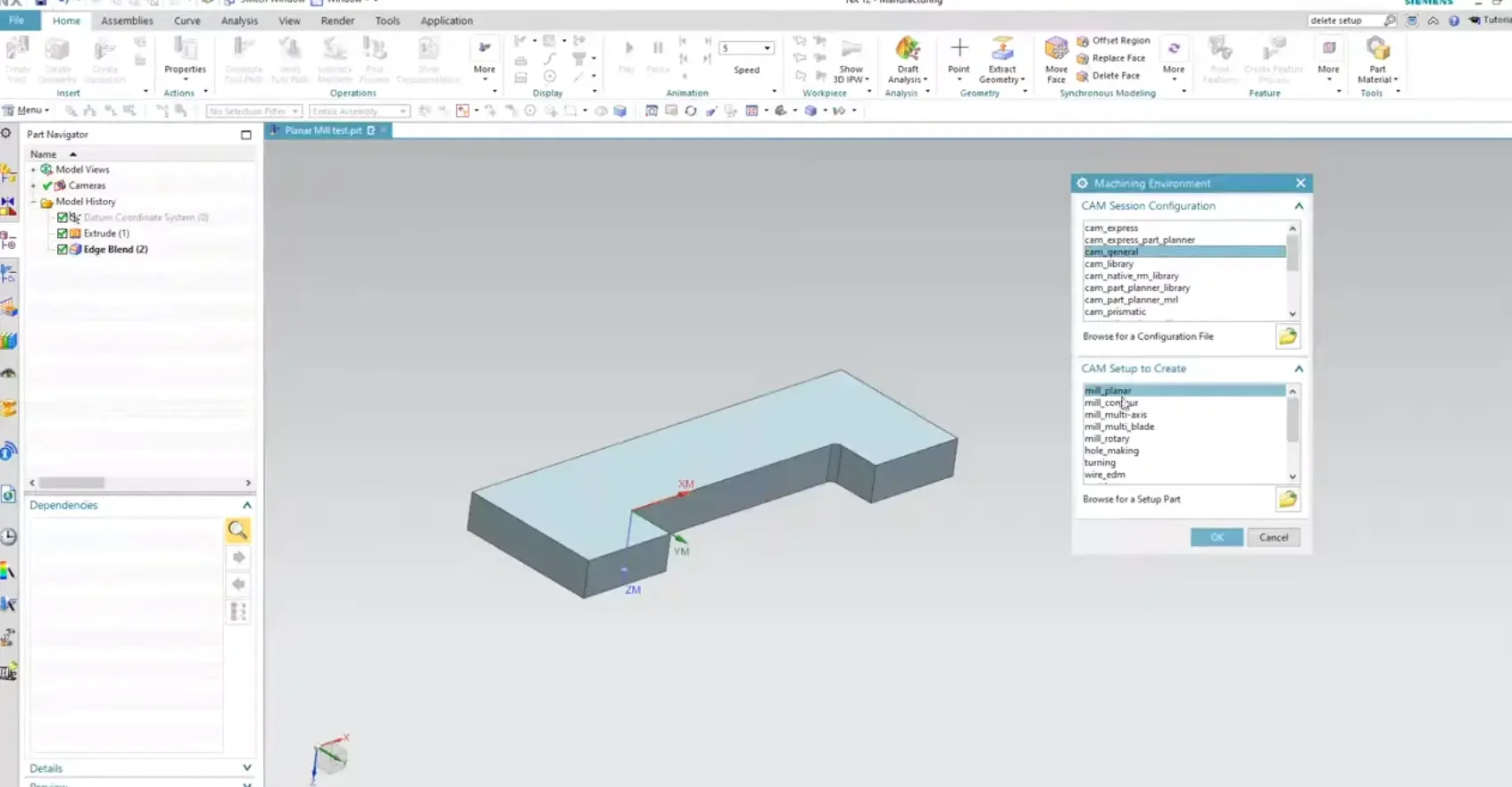Select the Point geometry tool
The image size is (1512, 787).
pyautogui.click(x=959, y=55)
